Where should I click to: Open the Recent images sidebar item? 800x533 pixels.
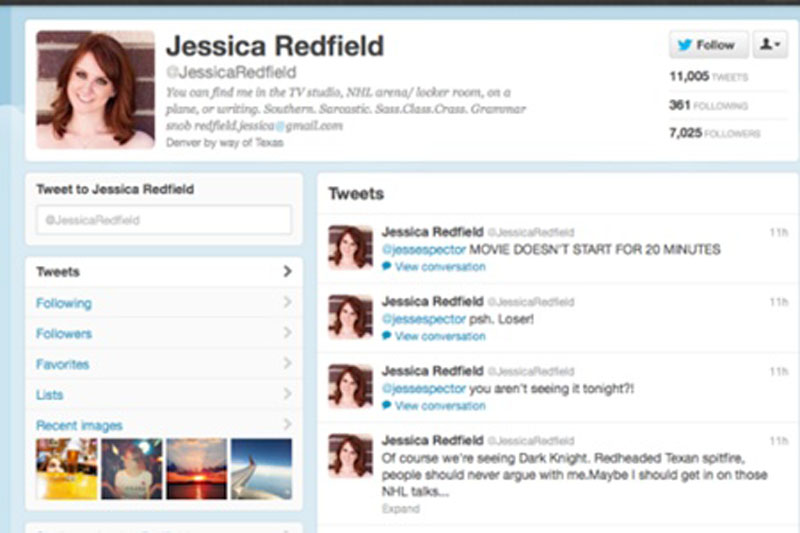tap(164, 425)
